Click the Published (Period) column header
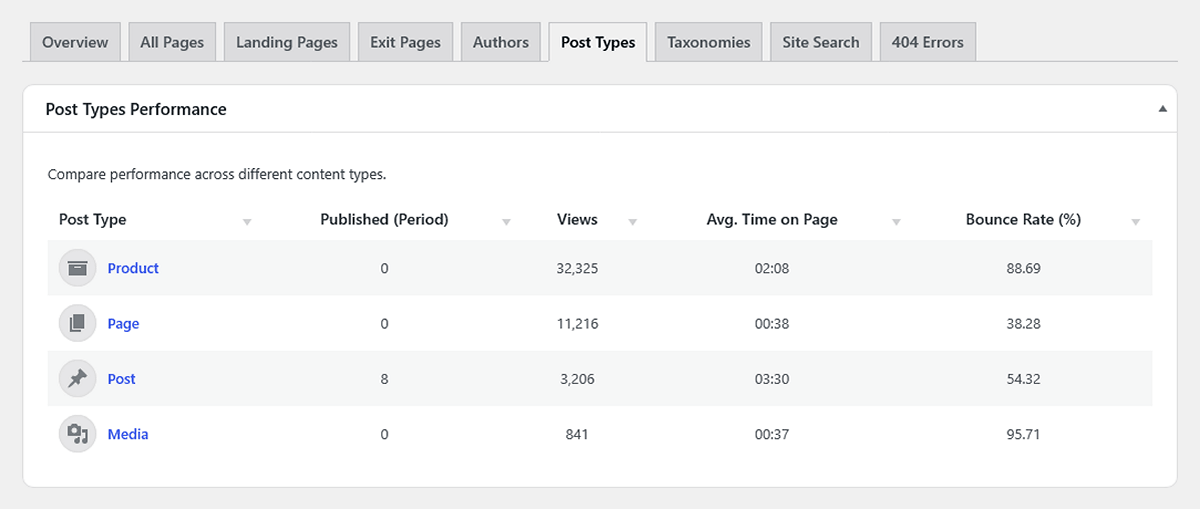The width and height of the screenshot is (1200, 509). click(x=384, y=219)
